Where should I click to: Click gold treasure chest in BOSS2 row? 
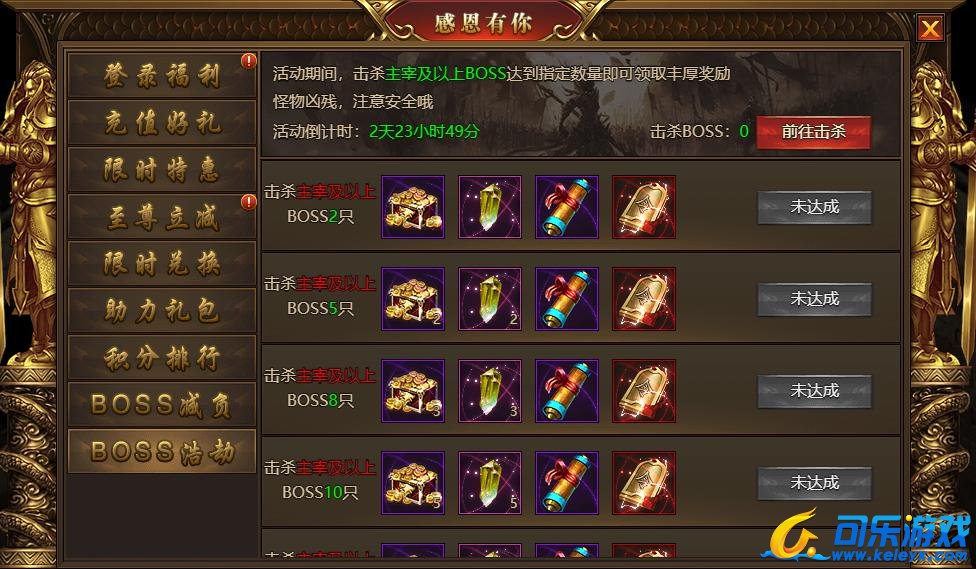413,207
